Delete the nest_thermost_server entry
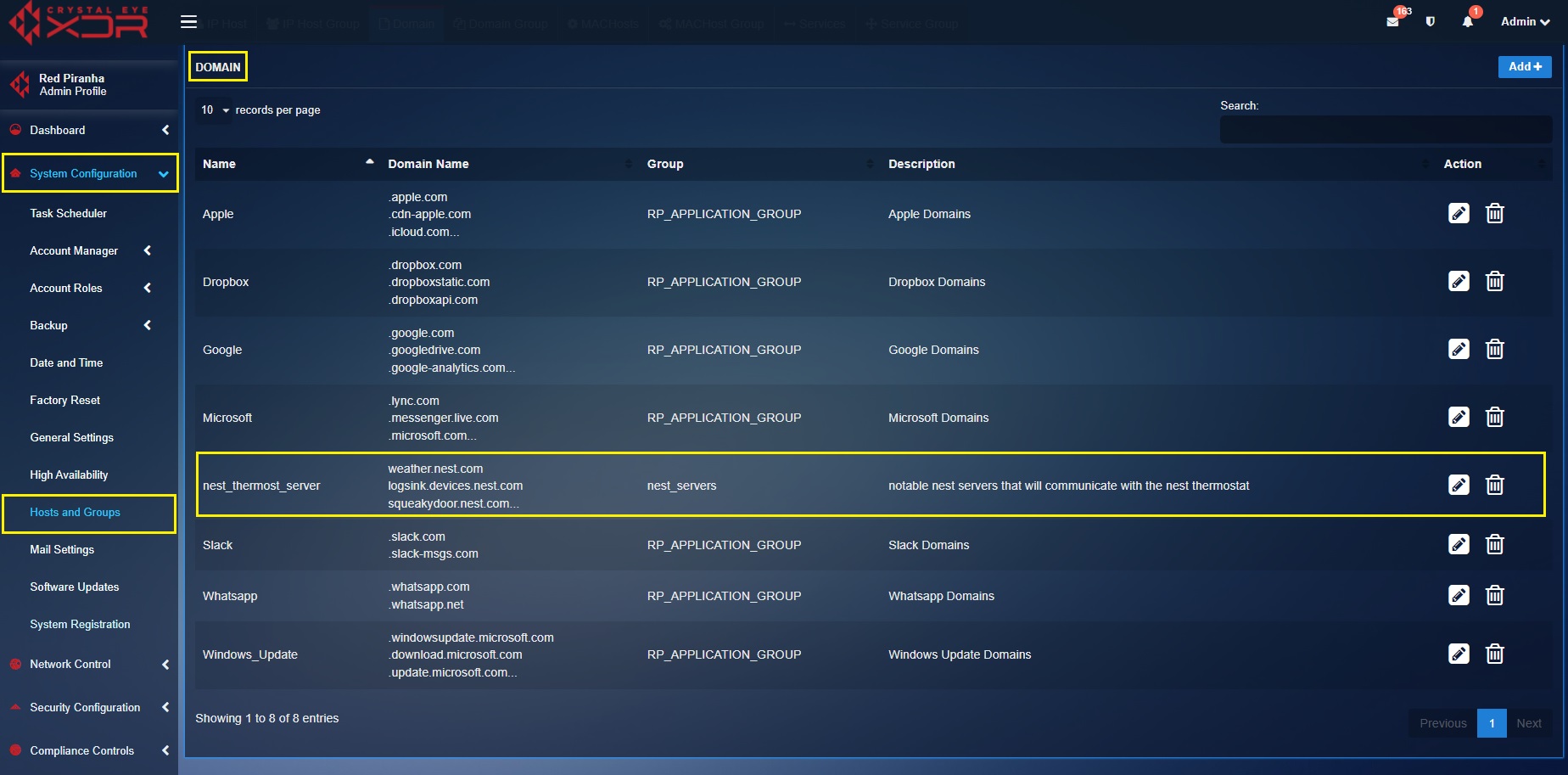Image resolution: width=1568 pixels, height=775 pixels. (x=1495, y=485)
